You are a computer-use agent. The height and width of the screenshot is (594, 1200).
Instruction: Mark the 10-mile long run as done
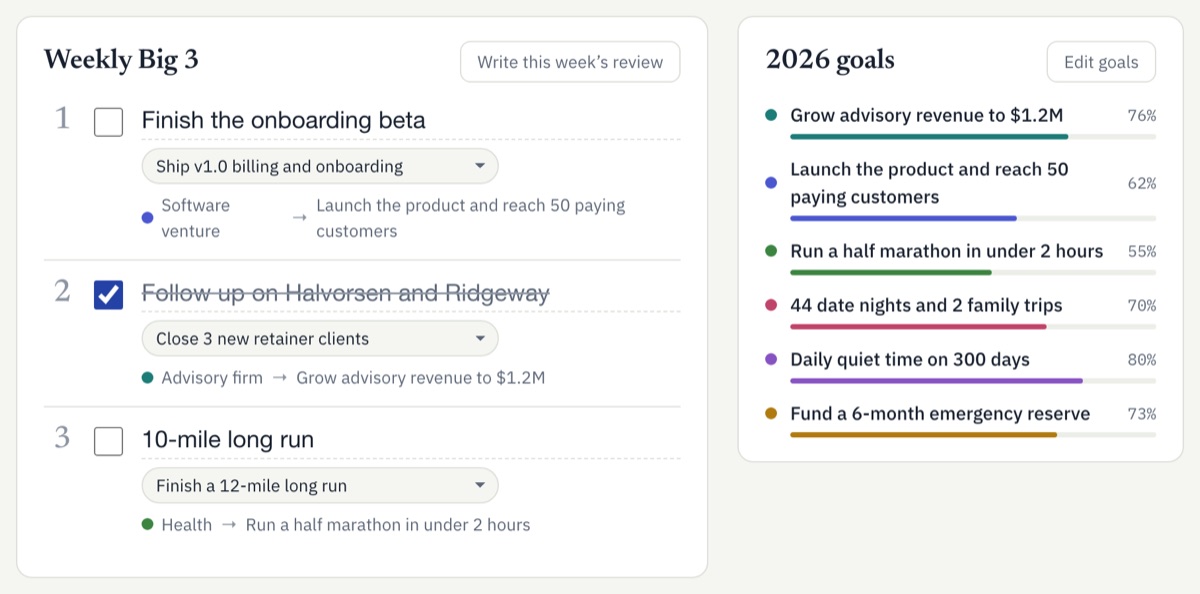(x=108, y=441)
